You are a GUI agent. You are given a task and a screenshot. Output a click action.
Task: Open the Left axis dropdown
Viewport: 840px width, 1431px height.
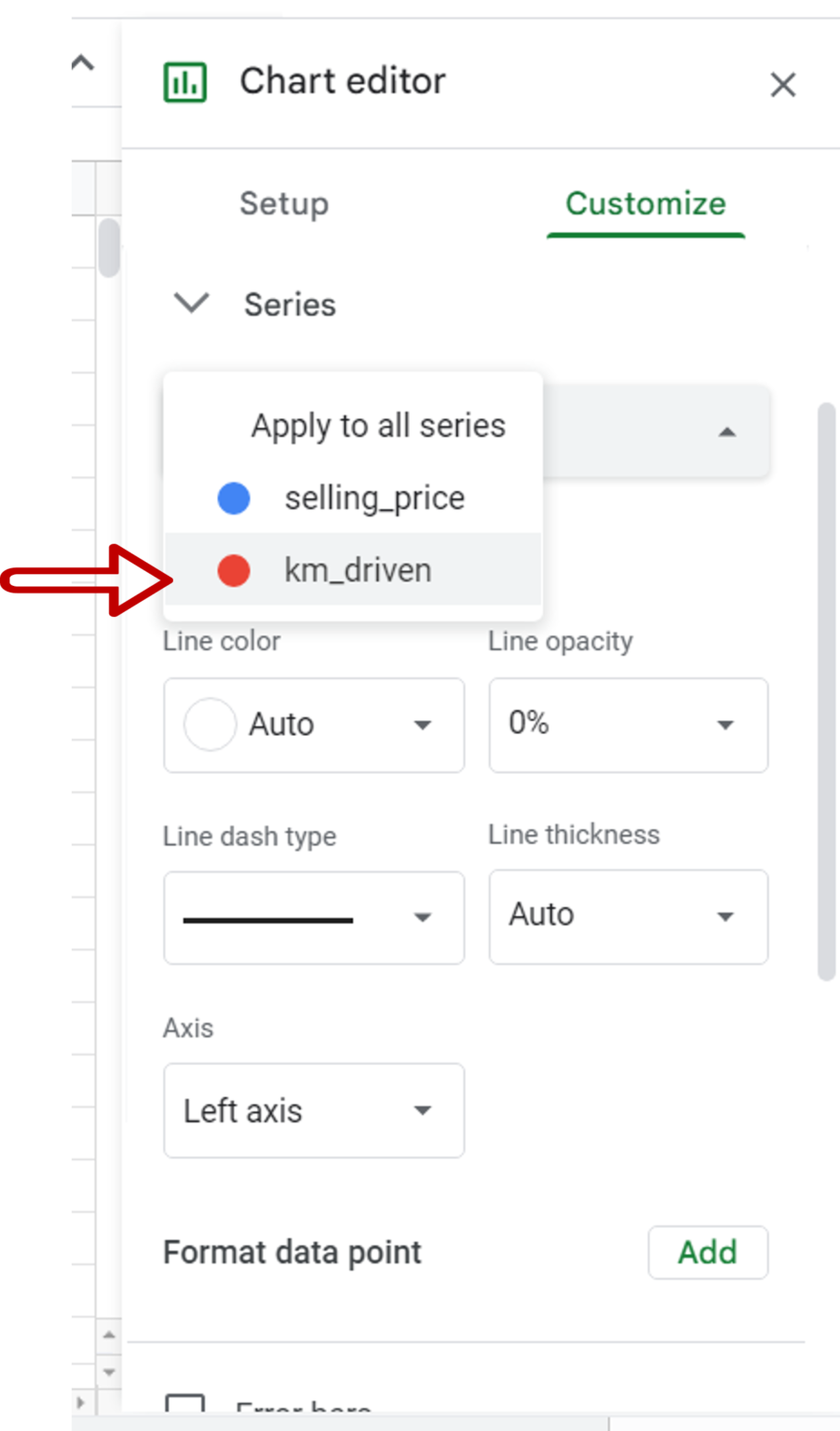pos(314,1111)
